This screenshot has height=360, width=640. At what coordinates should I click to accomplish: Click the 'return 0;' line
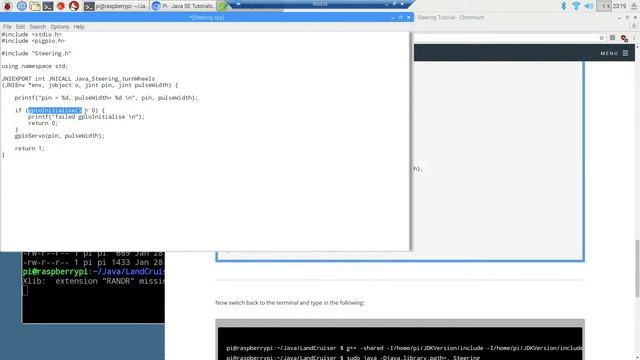click(43, 123)
